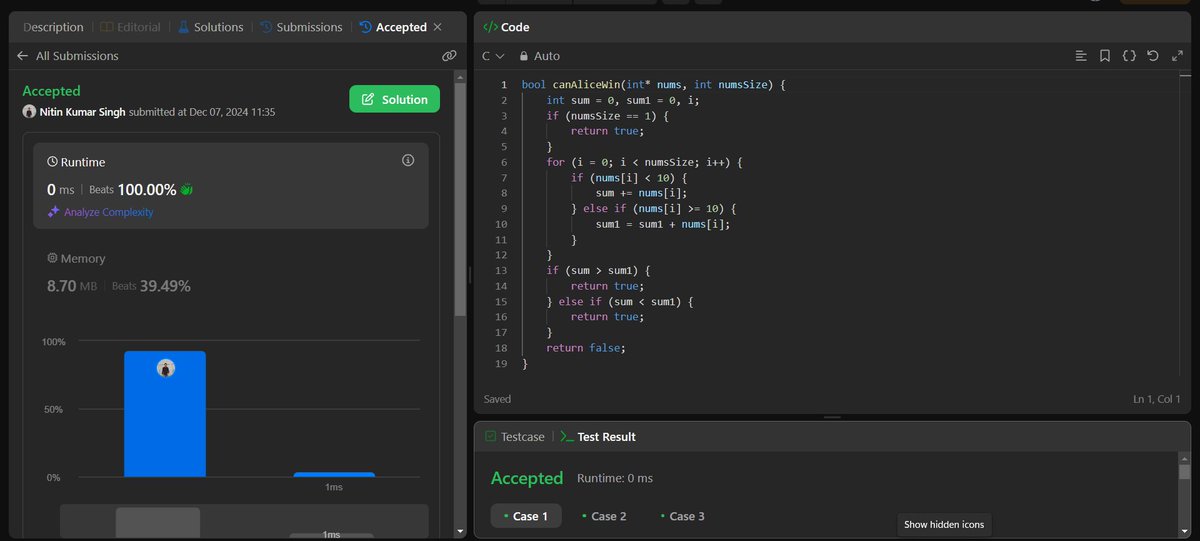Viewport: 1200px width, 541px height.
Task: Reset code with undo arrow icon
Action: pyautogui.click(x=1153, y=56)
